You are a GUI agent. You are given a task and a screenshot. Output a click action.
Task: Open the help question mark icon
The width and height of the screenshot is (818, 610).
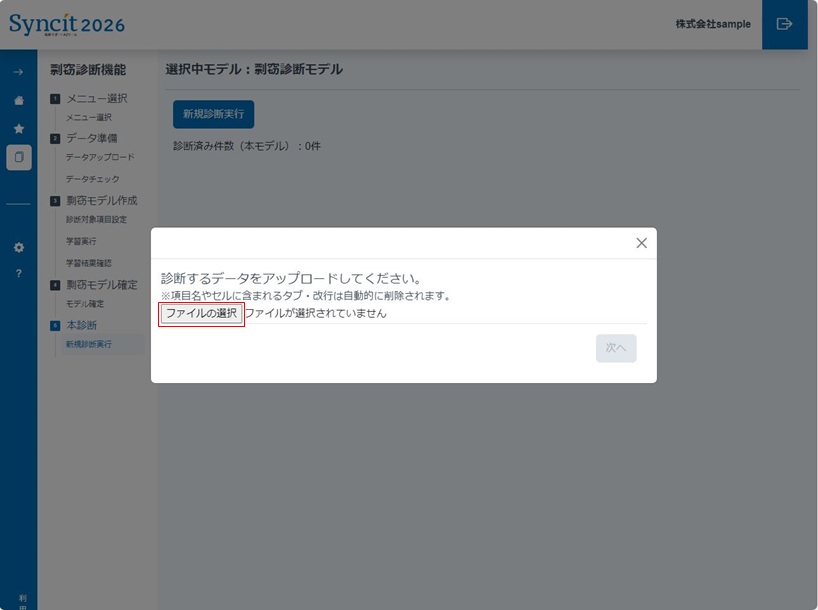(19, 271)
